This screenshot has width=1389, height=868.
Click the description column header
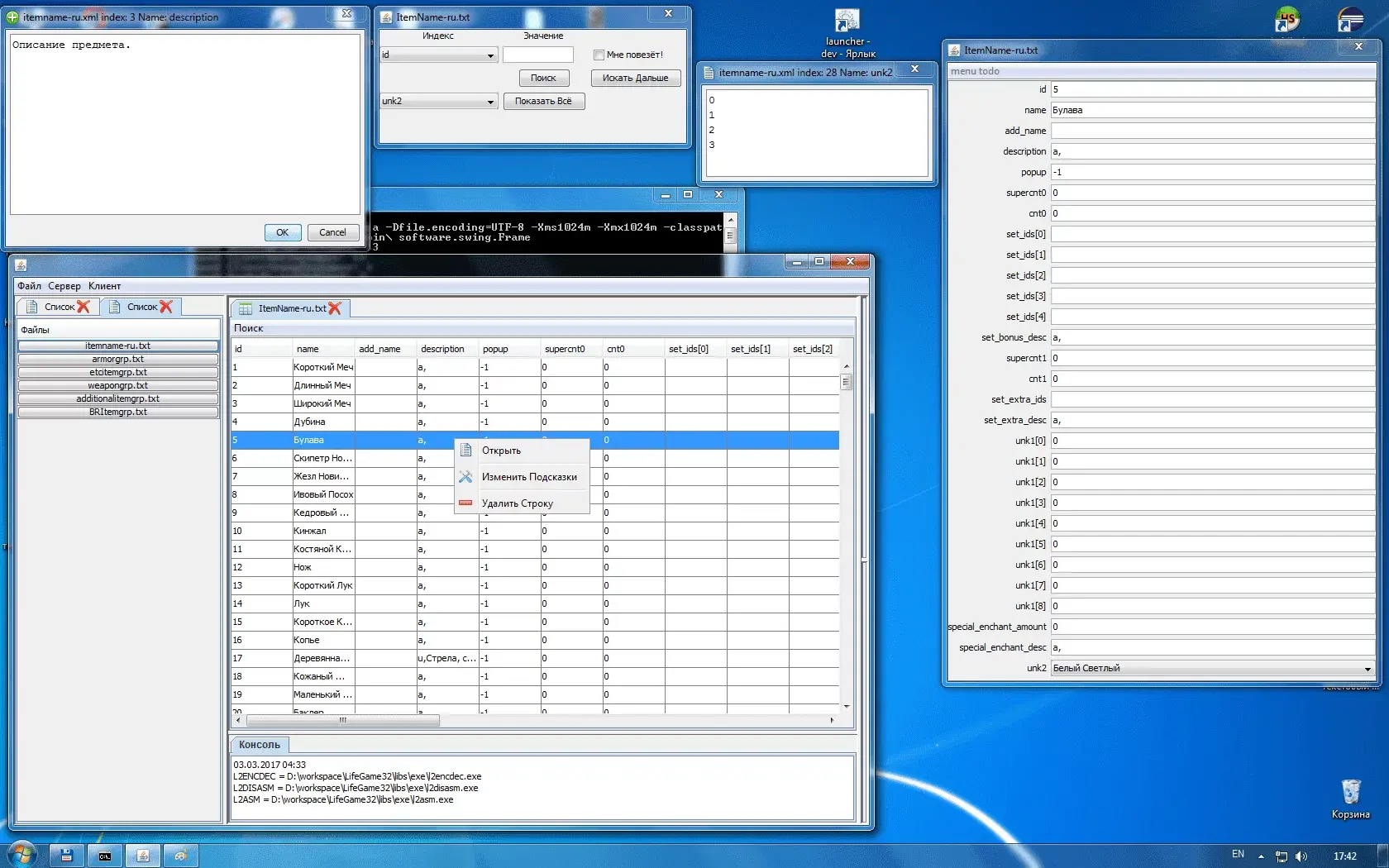pos(447,349)
